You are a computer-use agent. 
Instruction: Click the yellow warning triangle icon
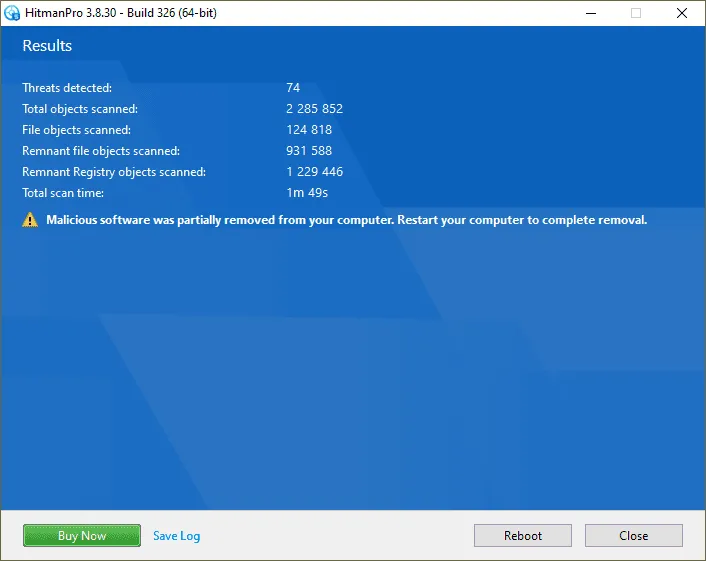tap(30, 220)
